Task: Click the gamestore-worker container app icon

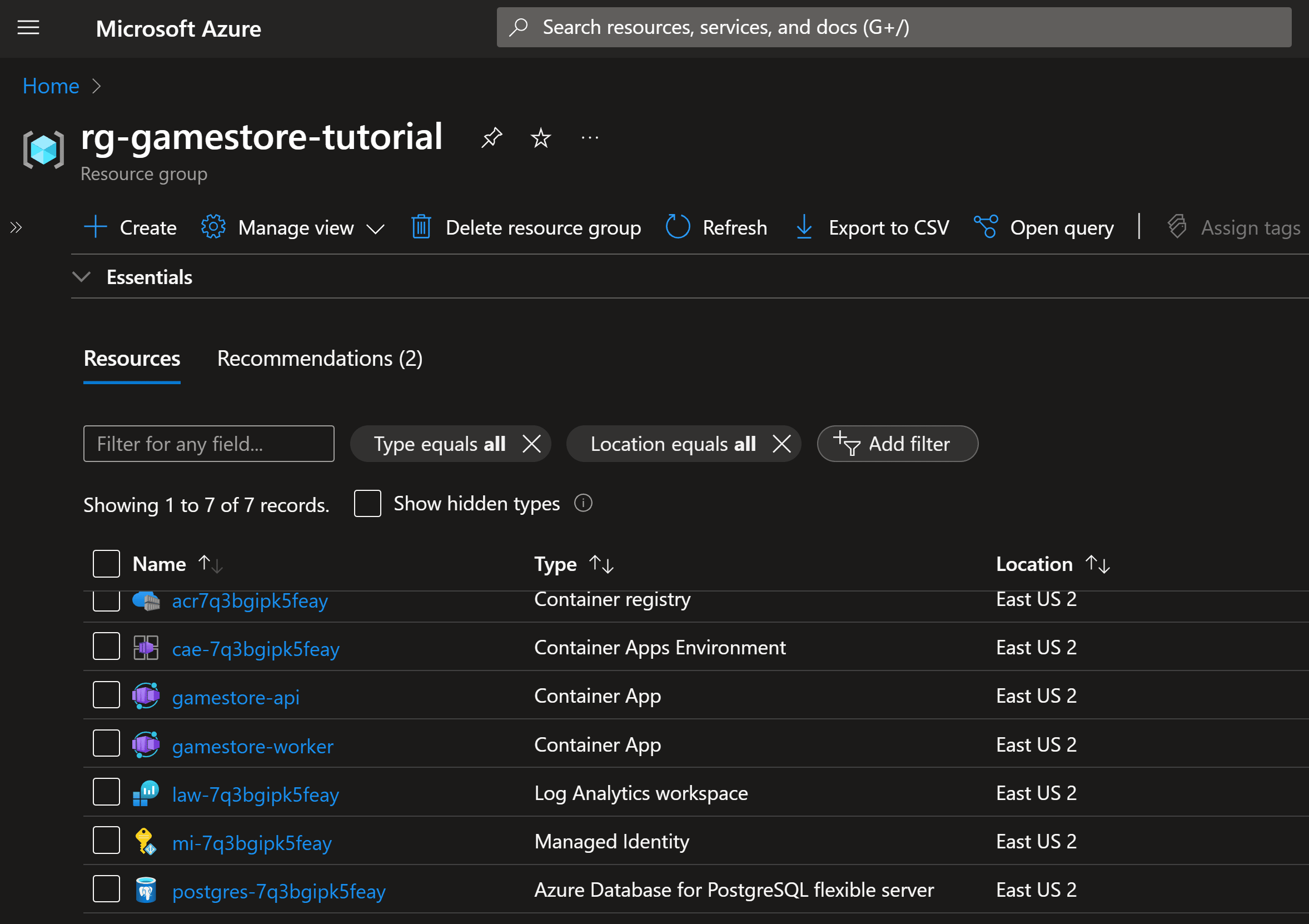Action: [146, 745]
